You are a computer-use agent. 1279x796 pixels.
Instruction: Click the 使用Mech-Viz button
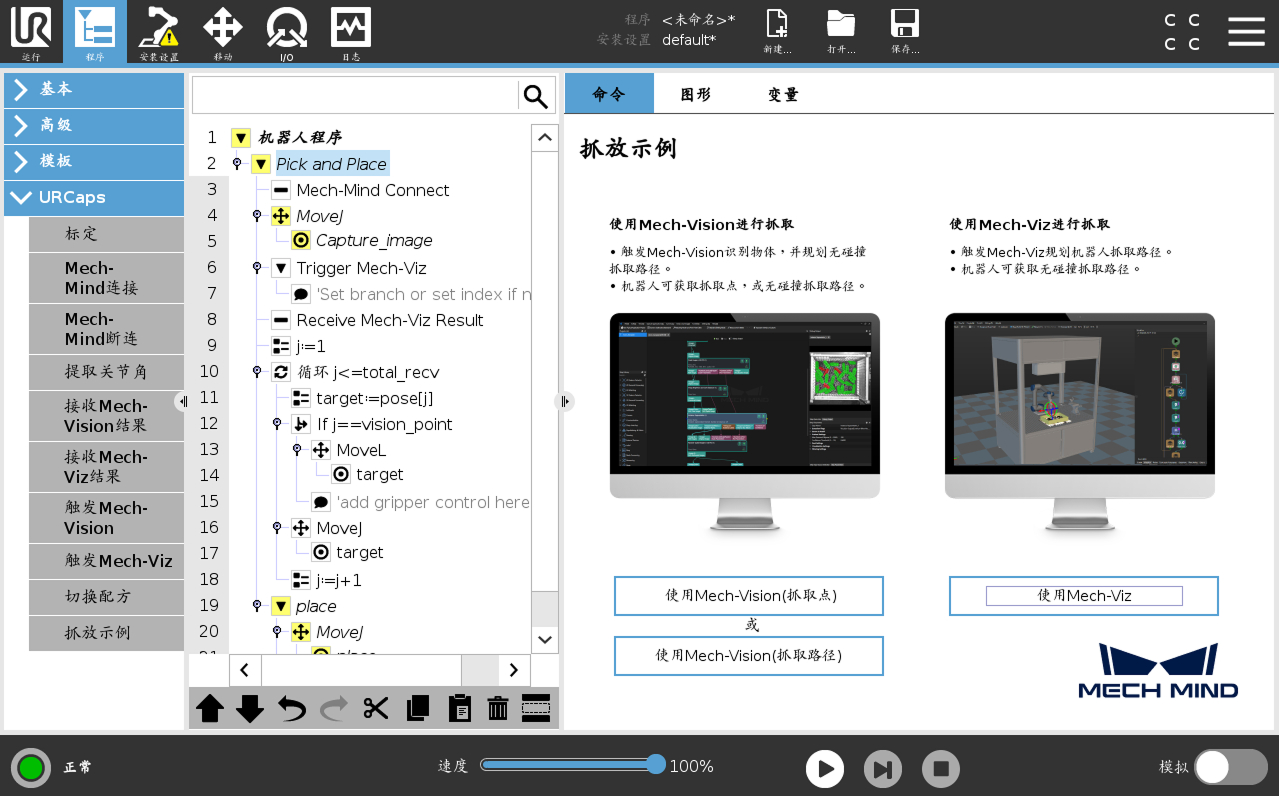coord(1082,595)
